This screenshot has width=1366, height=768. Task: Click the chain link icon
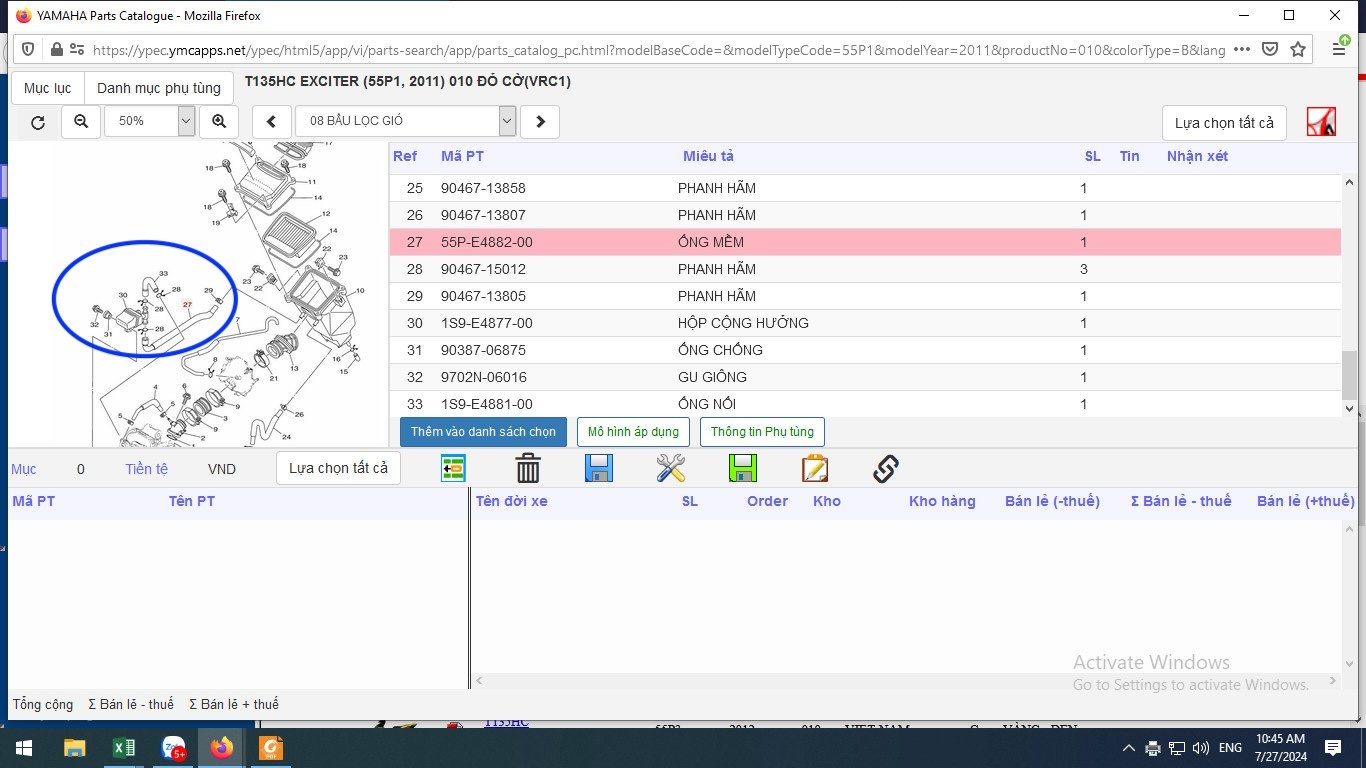(886, 468)
